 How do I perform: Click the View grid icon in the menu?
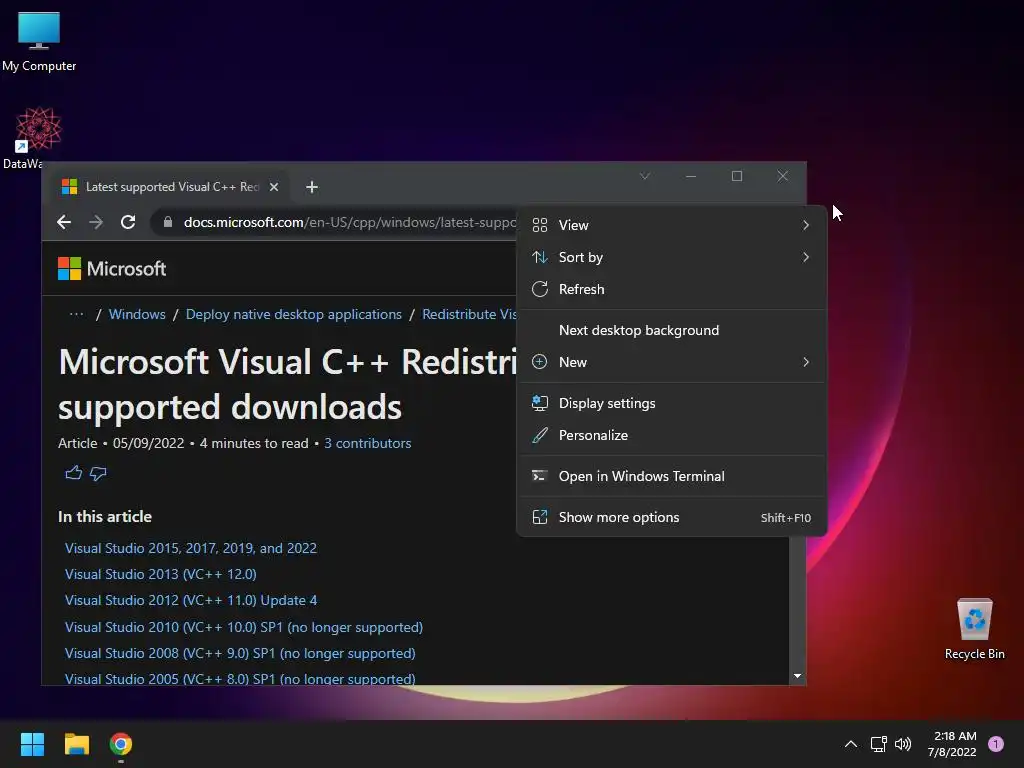539,225
